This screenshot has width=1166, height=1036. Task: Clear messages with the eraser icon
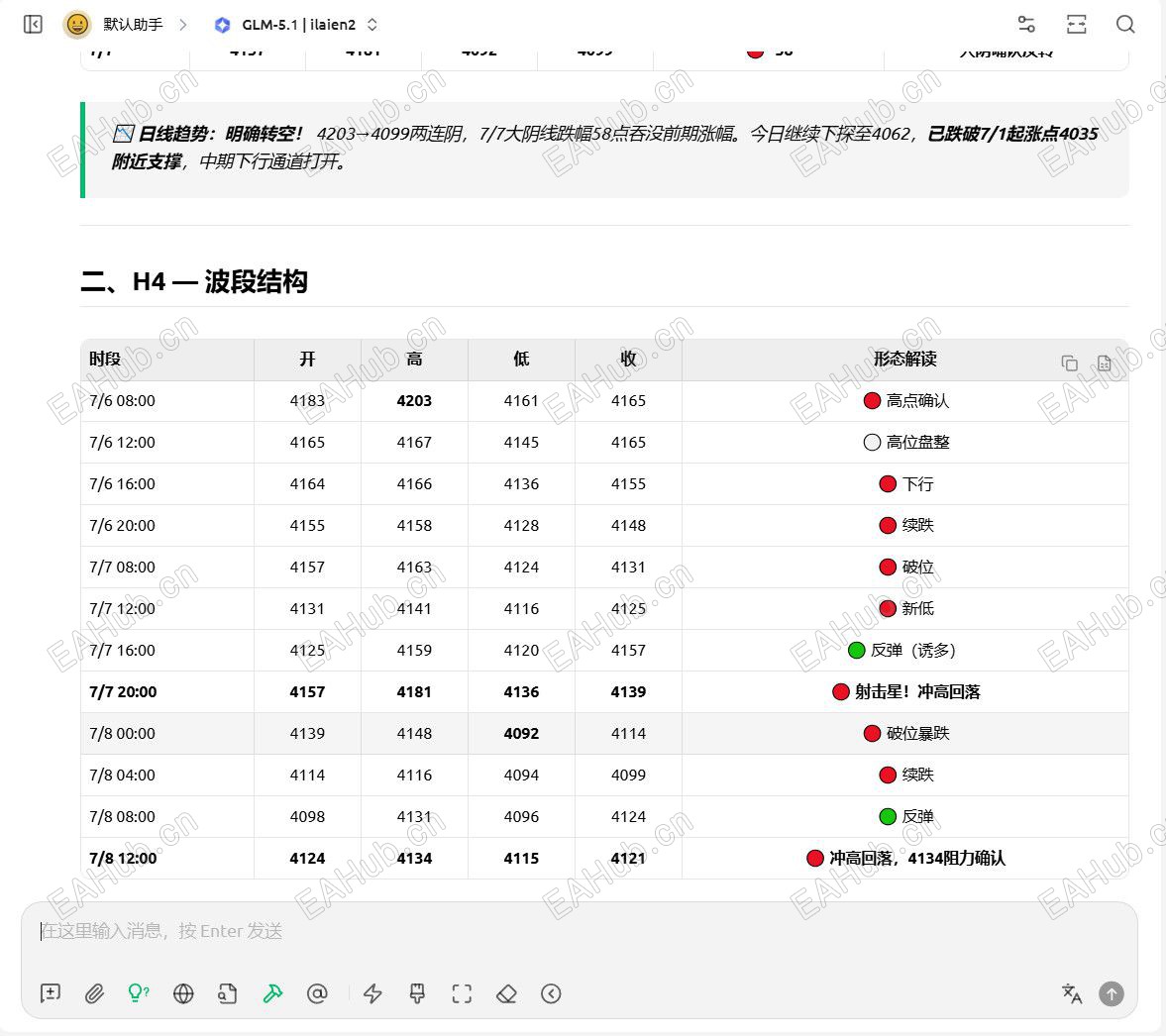(x=506, y=993)
